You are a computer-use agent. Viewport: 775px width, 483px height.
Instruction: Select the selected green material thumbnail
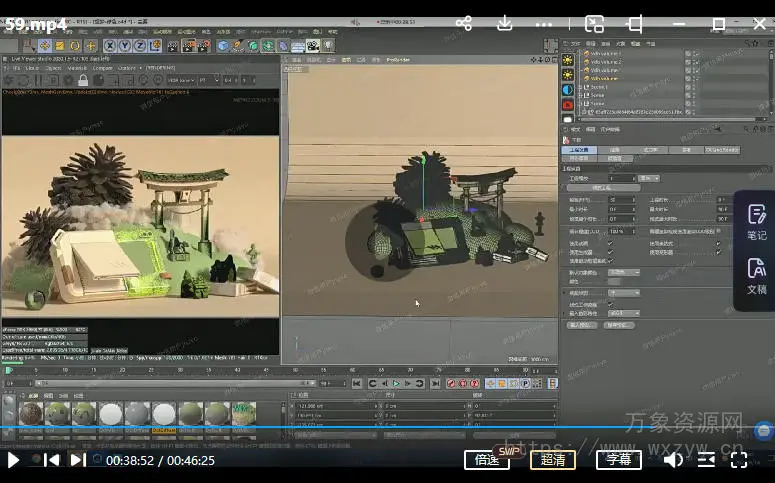(x=243, y=414)
